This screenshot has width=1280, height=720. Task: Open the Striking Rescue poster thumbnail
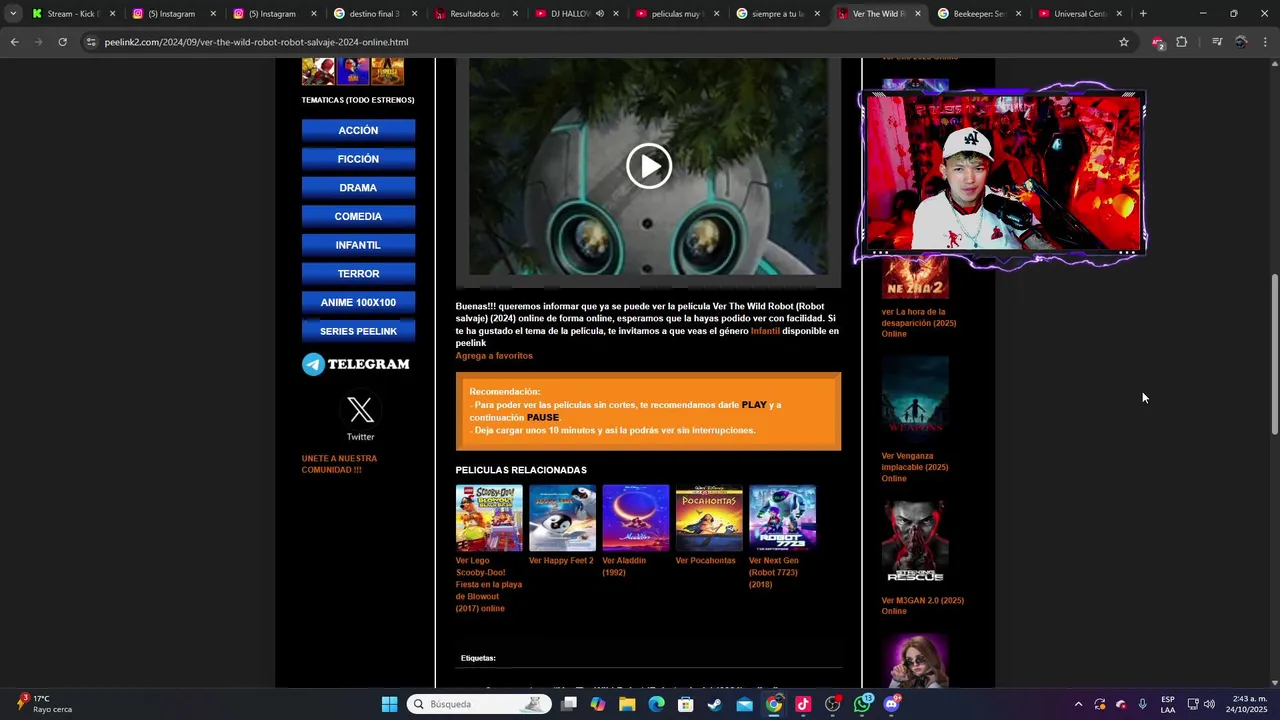[x=915, y=542]
